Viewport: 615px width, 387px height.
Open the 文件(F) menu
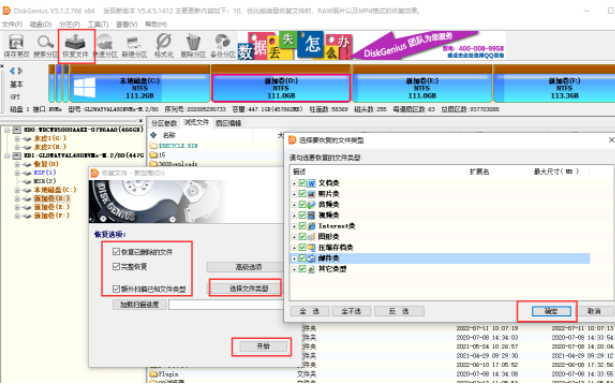pos(12,24)
